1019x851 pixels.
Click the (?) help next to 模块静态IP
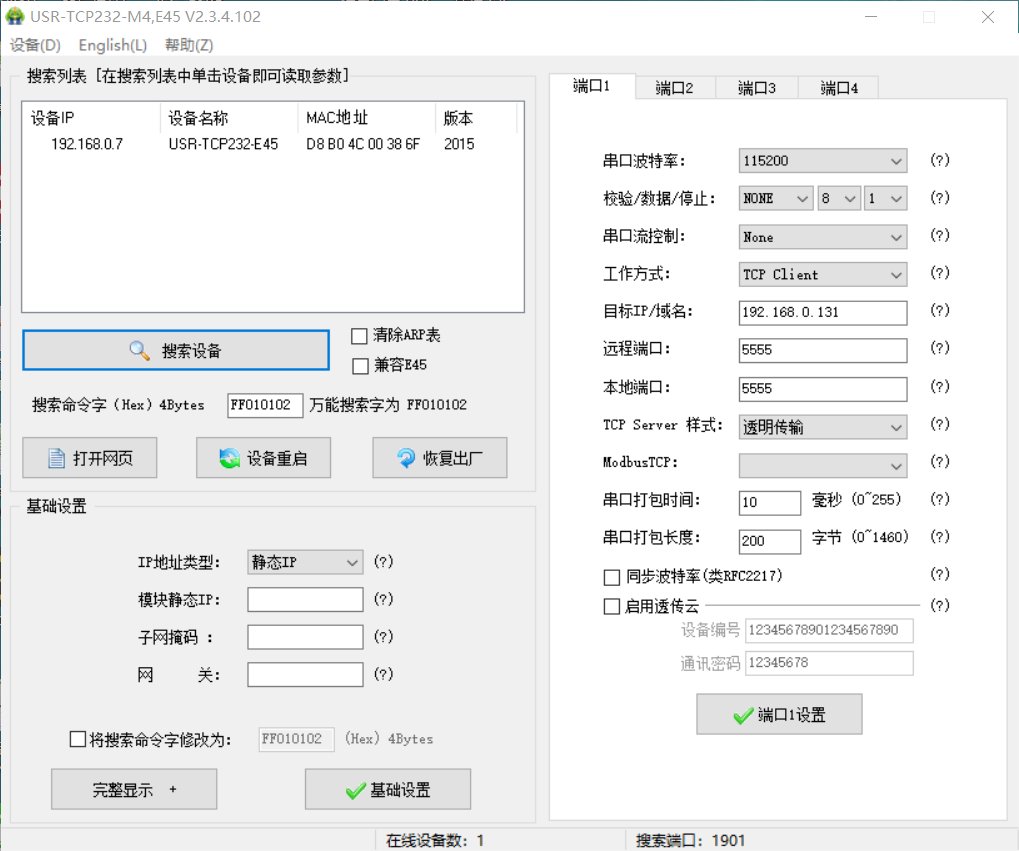pyautogui.click(x=383, y=599)
